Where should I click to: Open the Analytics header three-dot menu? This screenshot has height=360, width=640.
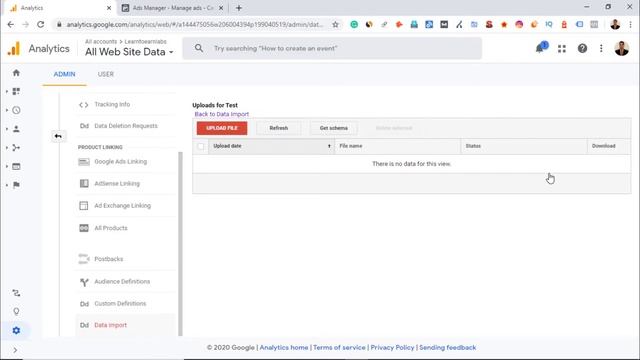(601, 49)
